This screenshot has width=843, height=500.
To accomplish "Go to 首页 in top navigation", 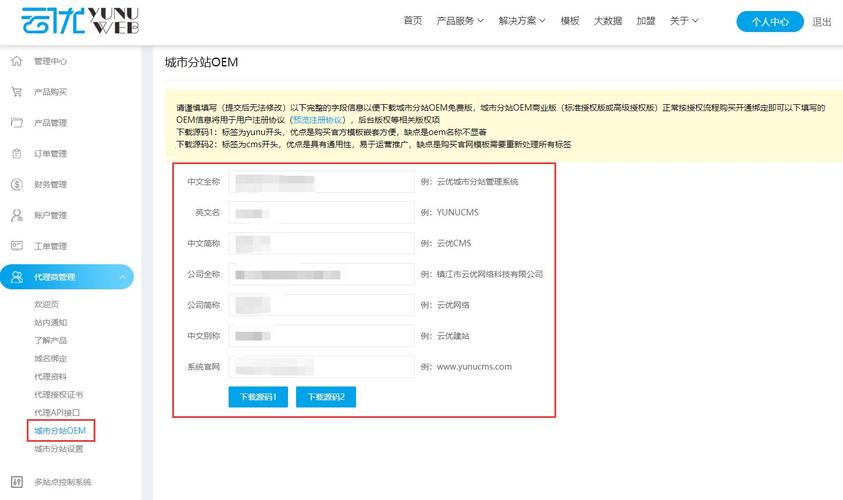I will coord(412,20).
